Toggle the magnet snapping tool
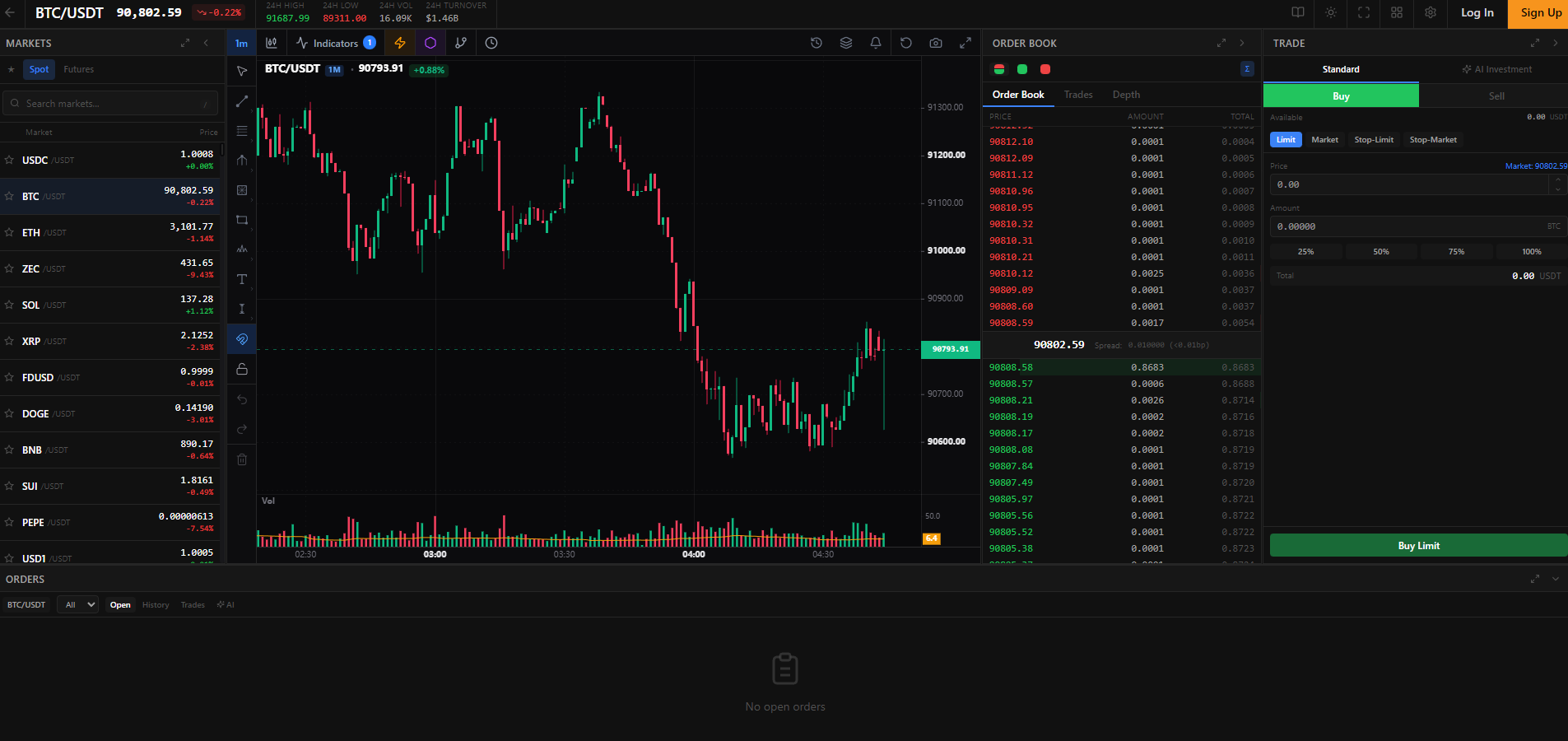Screen dimensions: 1568x741 (x=241, y=338)
